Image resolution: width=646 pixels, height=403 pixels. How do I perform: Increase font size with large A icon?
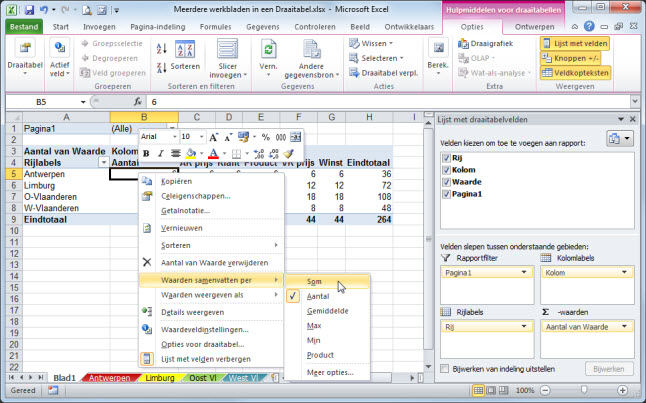coord(213,137)
